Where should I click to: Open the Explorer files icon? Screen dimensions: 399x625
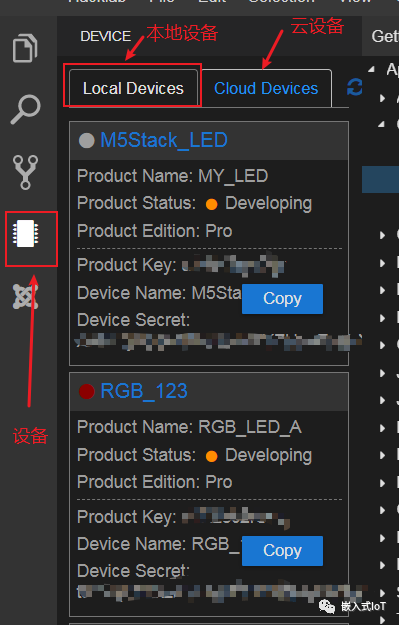tap(25, 48)
